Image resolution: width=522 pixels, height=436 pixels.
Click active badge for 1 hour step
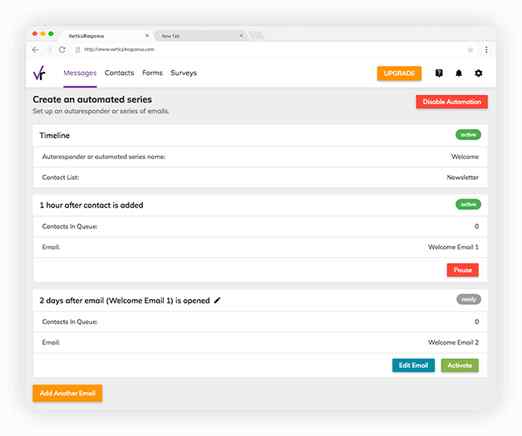pyautogui.click(x=468, y=204)
